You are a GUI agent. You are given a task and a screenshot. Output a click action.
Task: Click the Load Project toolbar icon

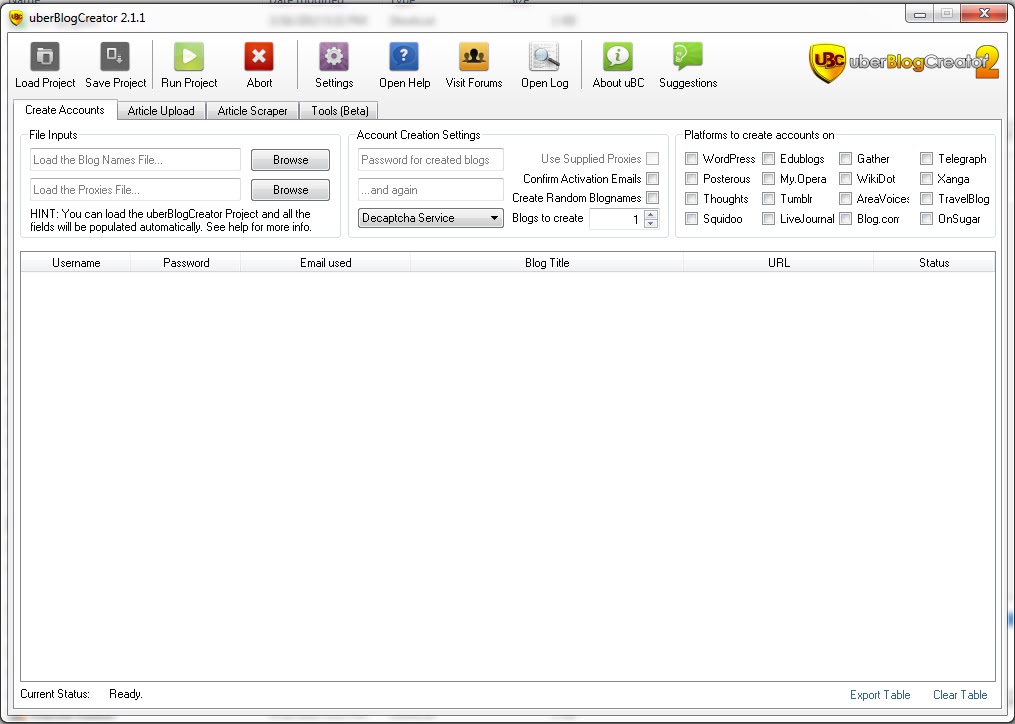[45, 57]
